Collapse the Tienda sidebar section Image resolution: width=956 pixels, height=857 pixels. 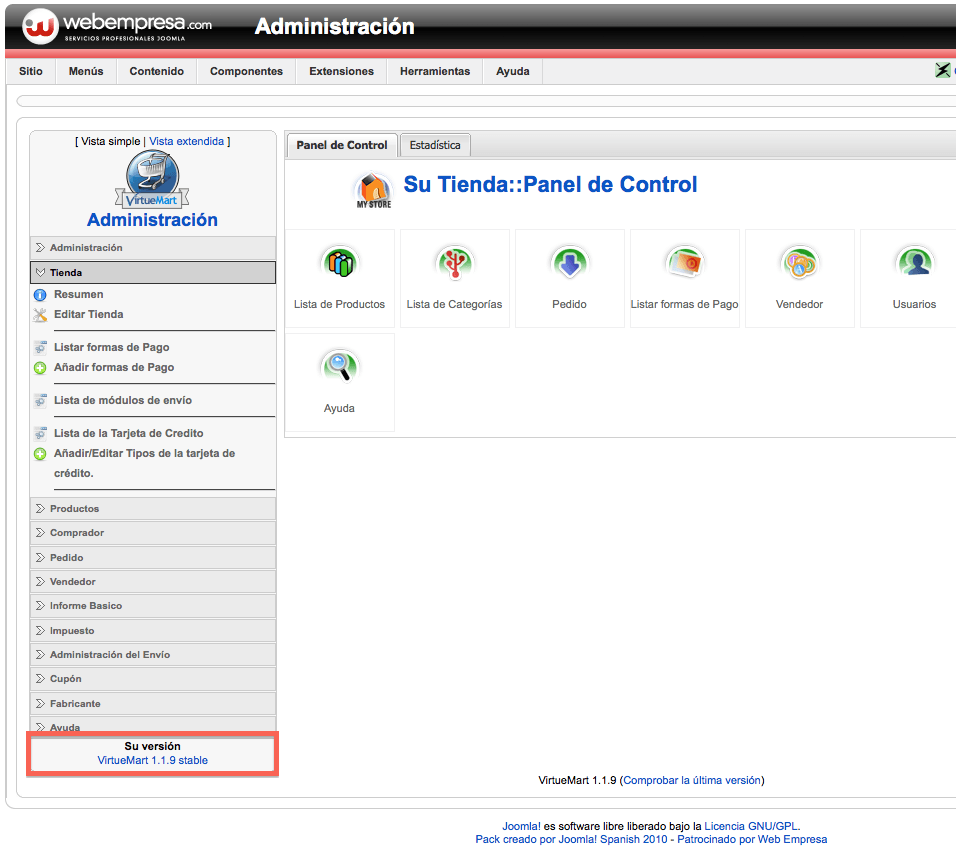(x=152, y=272)
